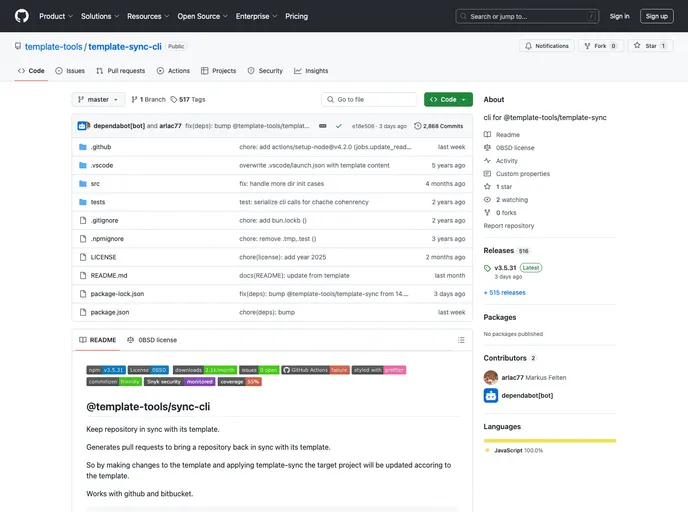Click the coverage 55% badge
688x512 pixels.
(240, 382)
